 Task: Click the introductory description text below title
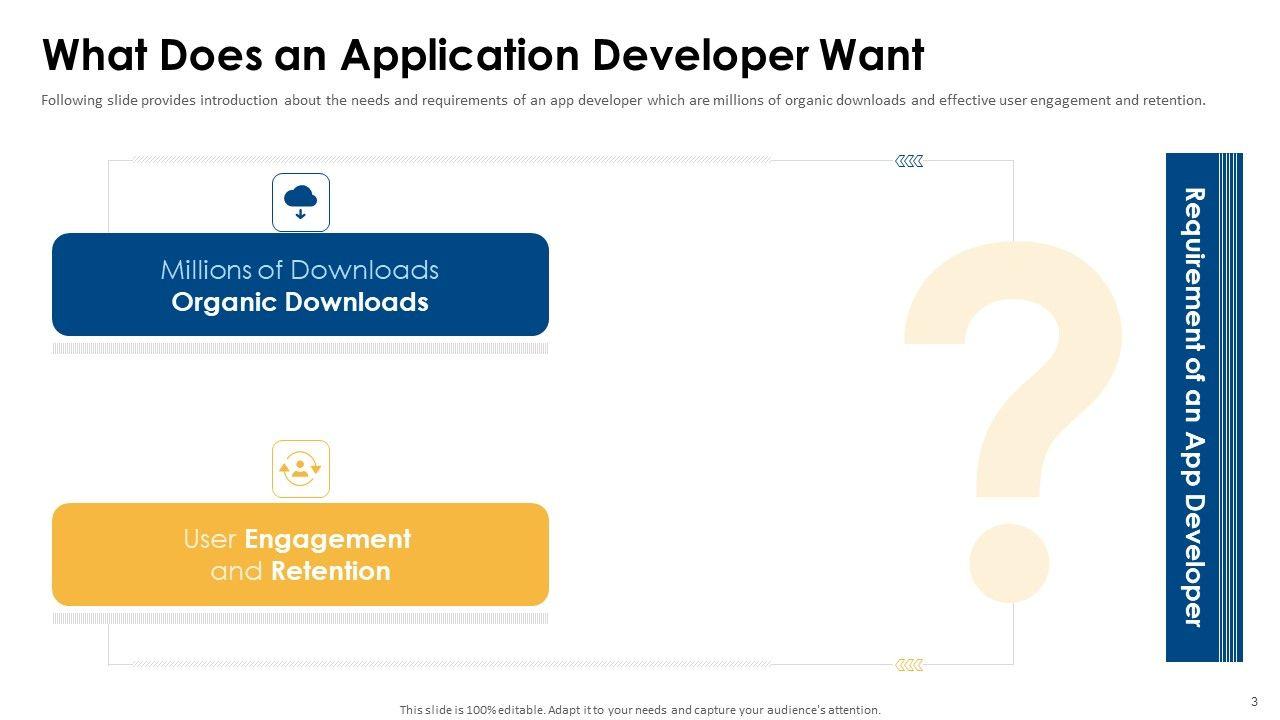(623, 101)
